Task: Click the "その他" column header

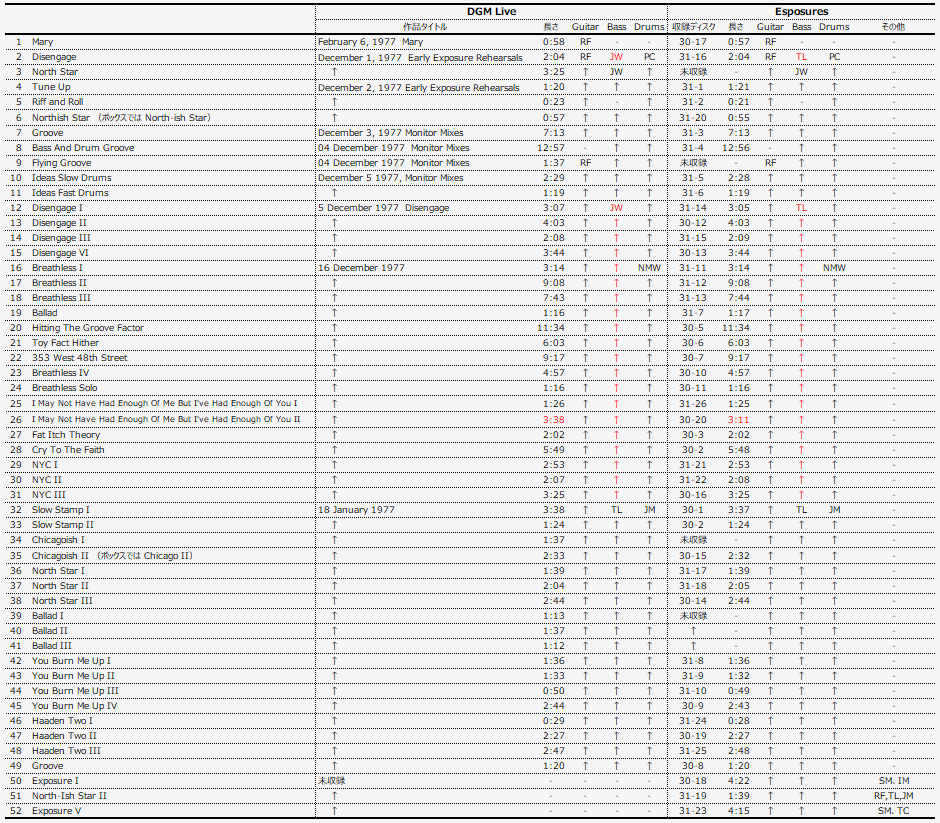Action: 893,27
